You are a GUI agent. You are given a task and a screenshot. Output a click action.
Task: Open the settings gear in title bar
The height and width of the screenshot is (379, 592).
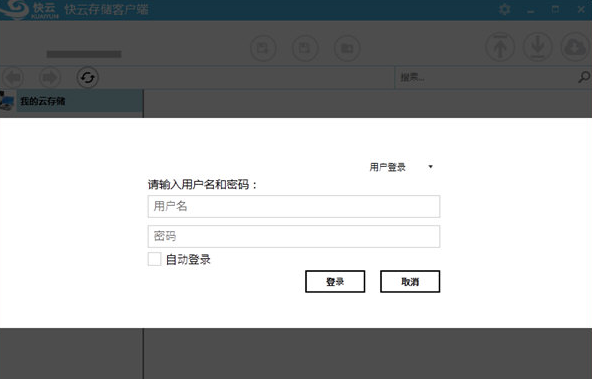504,9
